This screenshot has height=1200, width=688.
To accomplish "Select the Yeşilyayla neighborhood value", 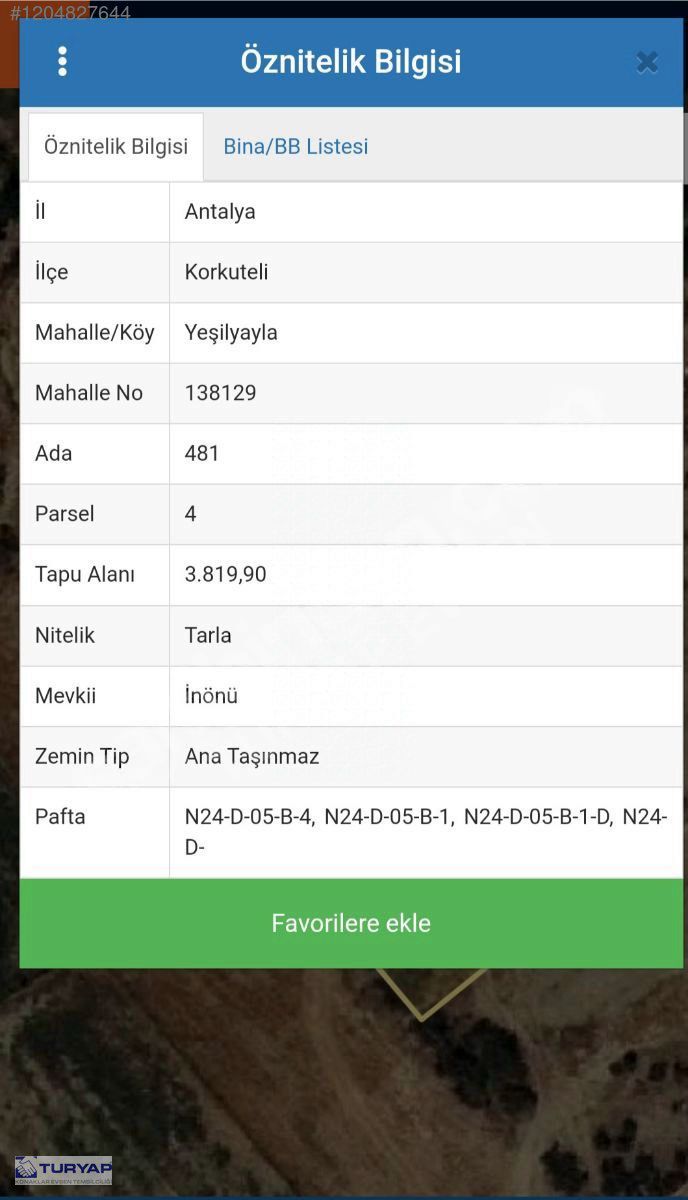I will pyautogui.click(x=231, y=333).
